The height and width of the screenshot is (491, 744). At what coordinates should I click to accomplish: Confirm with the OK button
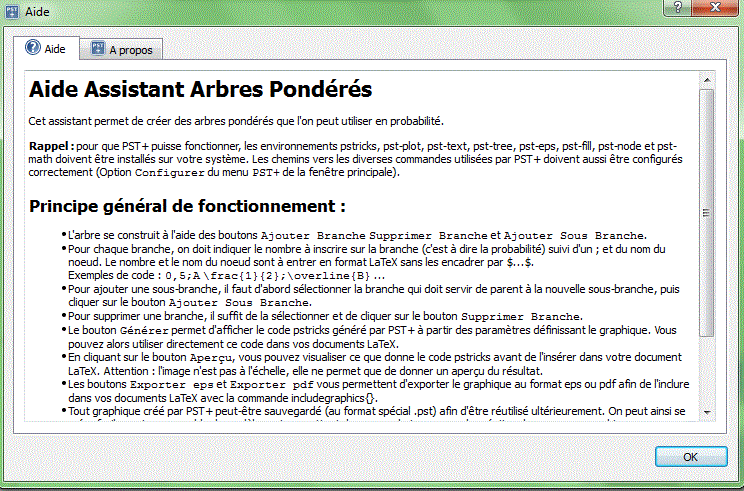tap(691, 456)
